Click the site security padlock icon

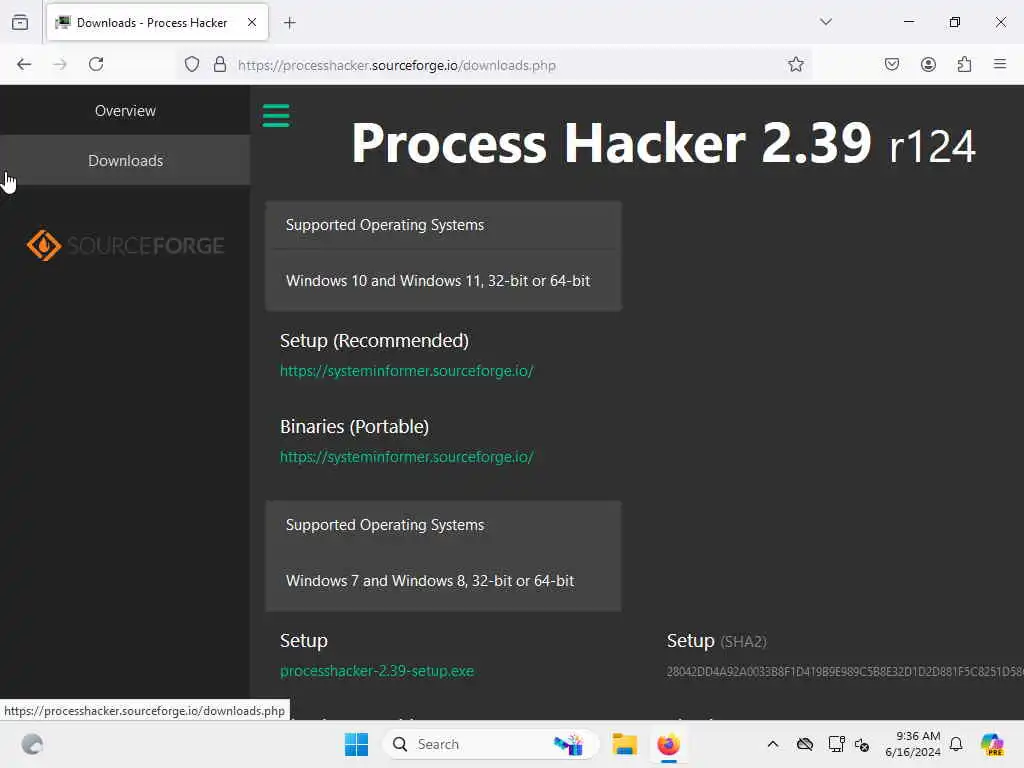(220, 64)
